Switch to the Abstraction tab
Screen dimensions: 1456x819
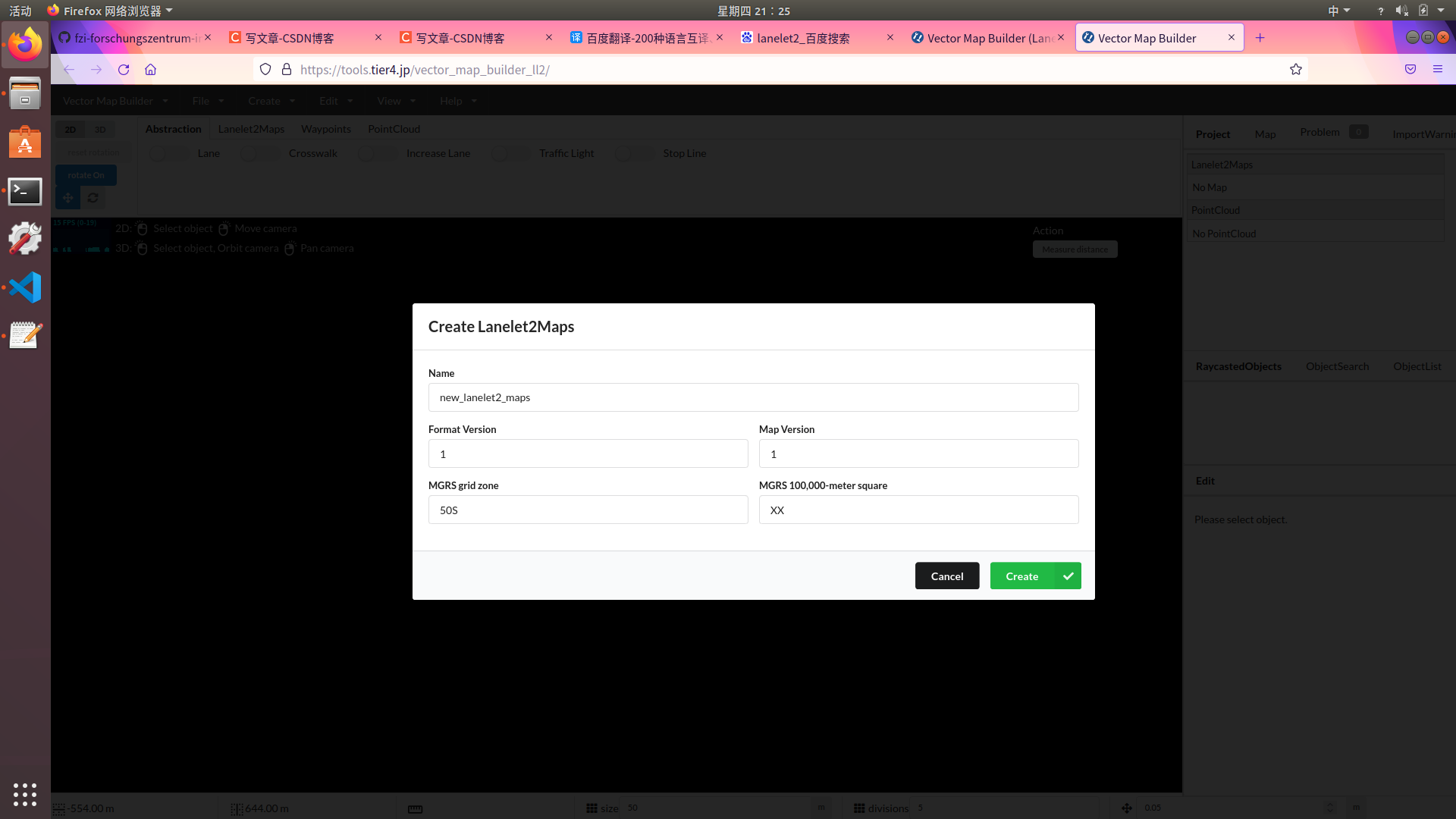click(173, 129)
